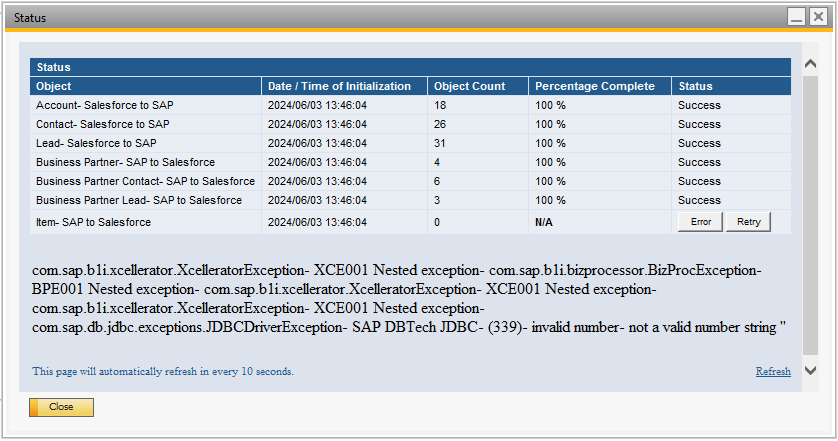838x441 pixels.
Task: Click the Refresh link
Action: click(773, 371)
